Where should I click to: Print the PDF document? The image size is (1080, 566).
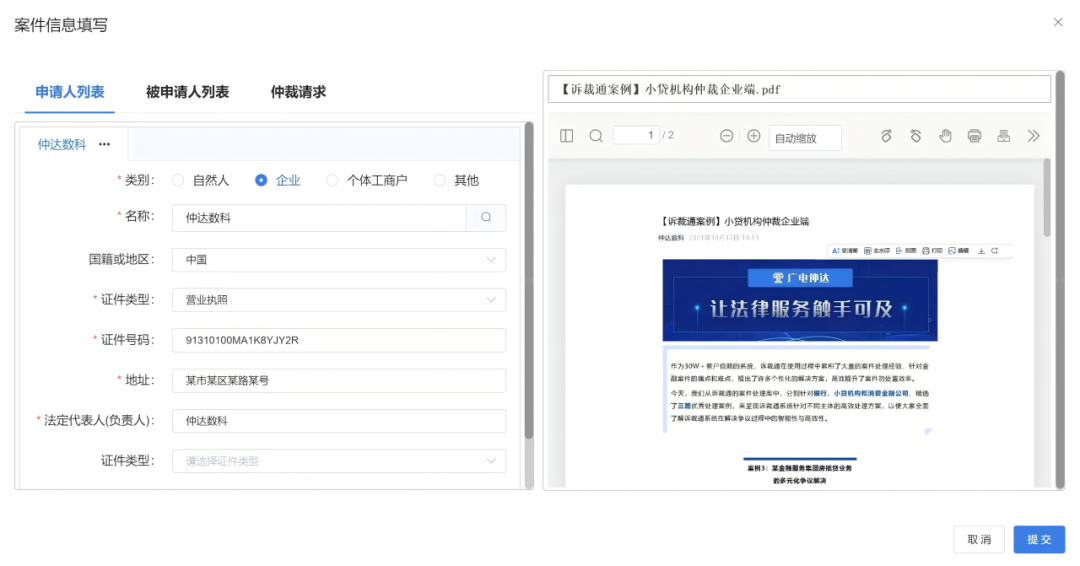(x=974, y=136)
